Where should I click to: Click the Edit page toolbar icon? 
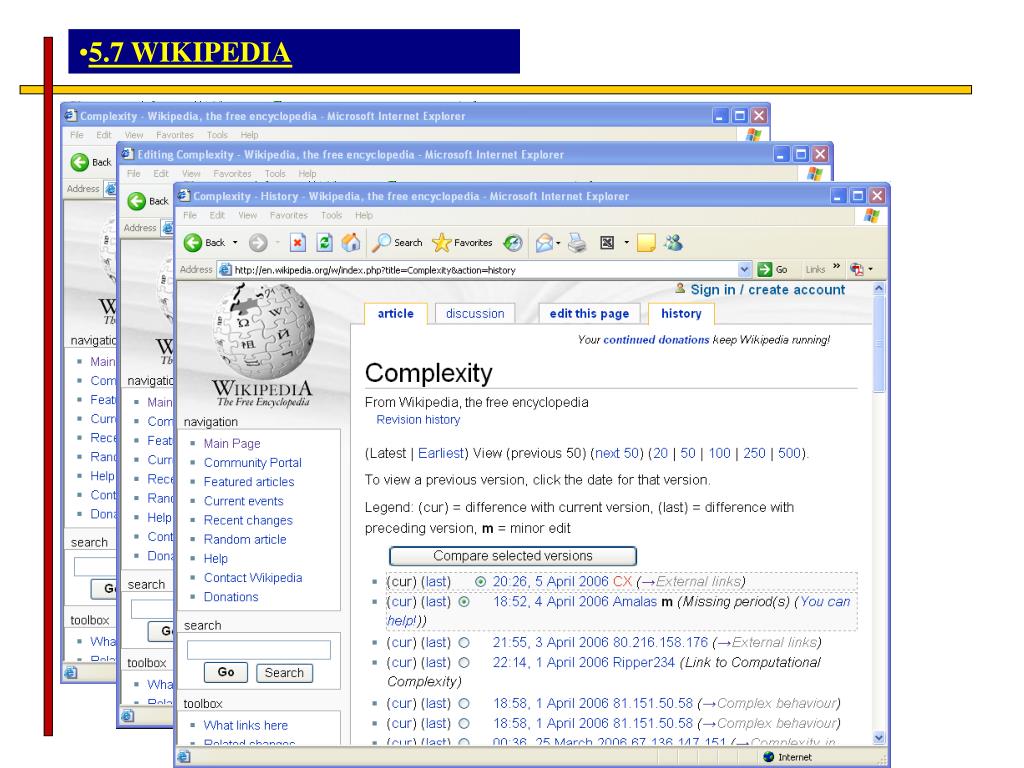(607, 243)
